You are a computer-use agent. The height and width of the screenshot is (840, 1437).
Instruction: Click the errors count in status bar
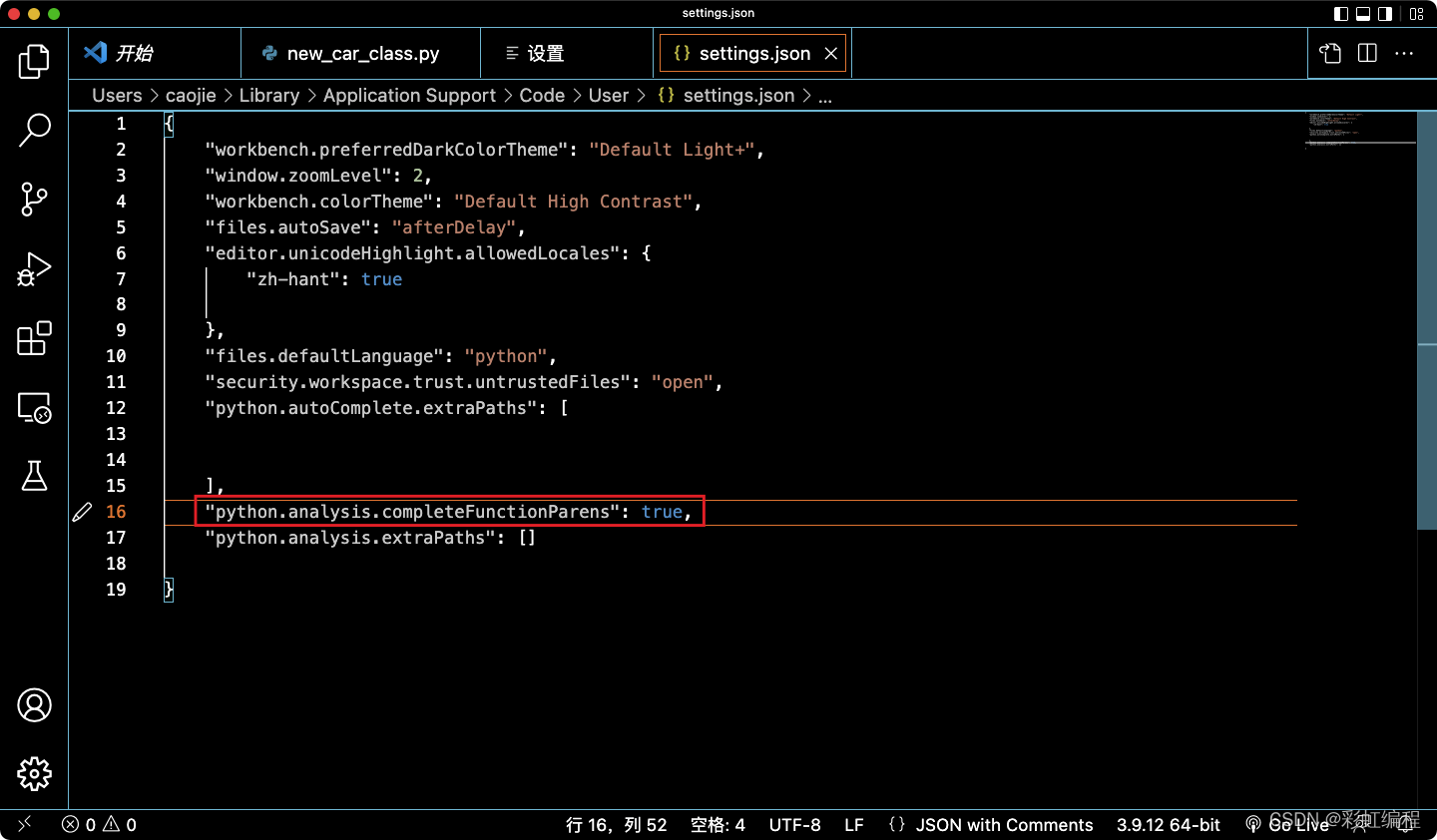pyautogui.click(x=79, y=825)
